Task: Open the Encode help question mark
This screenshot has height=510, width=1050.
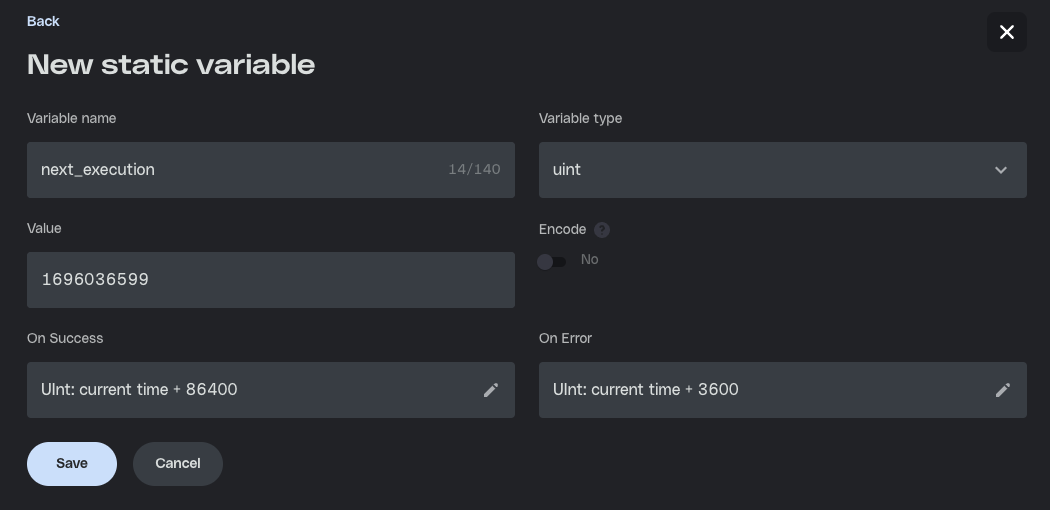Action: pos(602,230)
